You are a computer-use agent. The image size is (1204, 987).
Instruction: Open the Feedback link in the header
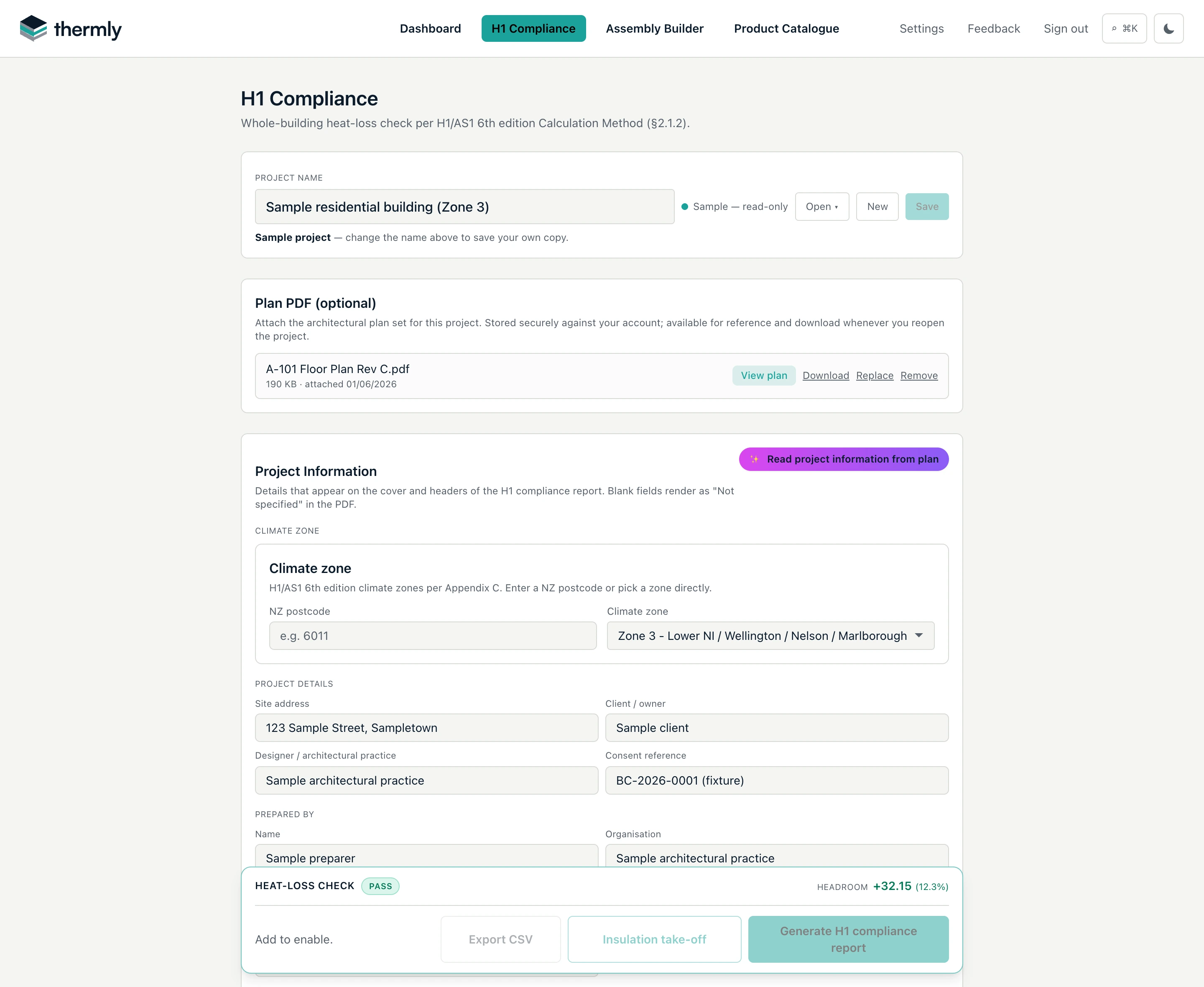[993, 28]
